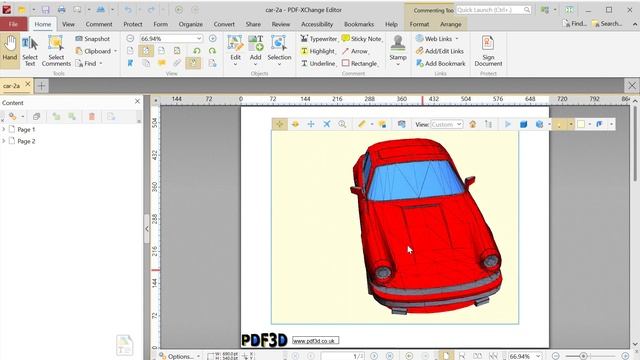Image resolution: width=640 pixels, height=360 pixels.
Task: Click the Find button at top right
Action: [574, 24]
